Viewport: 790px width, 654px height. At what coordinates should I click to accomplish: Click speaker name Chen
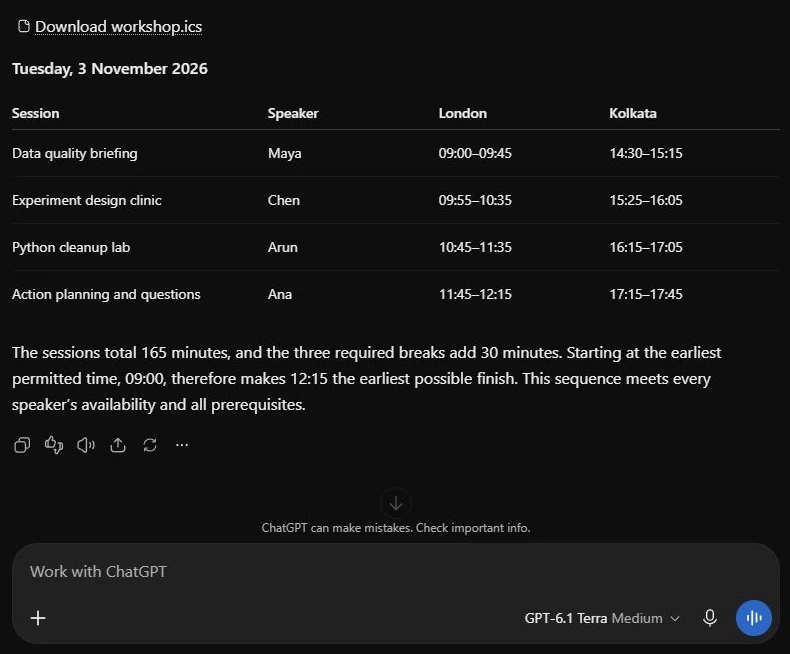284,200
